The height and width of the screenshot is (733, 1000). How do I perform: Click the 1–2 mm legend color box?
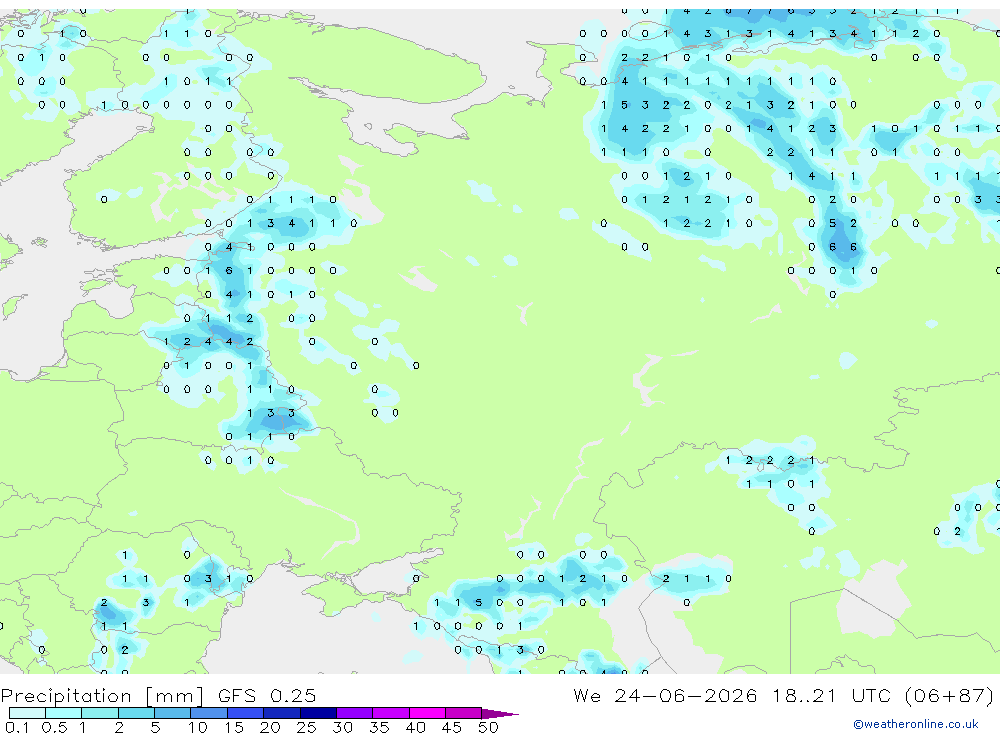(x=100, y=713)
